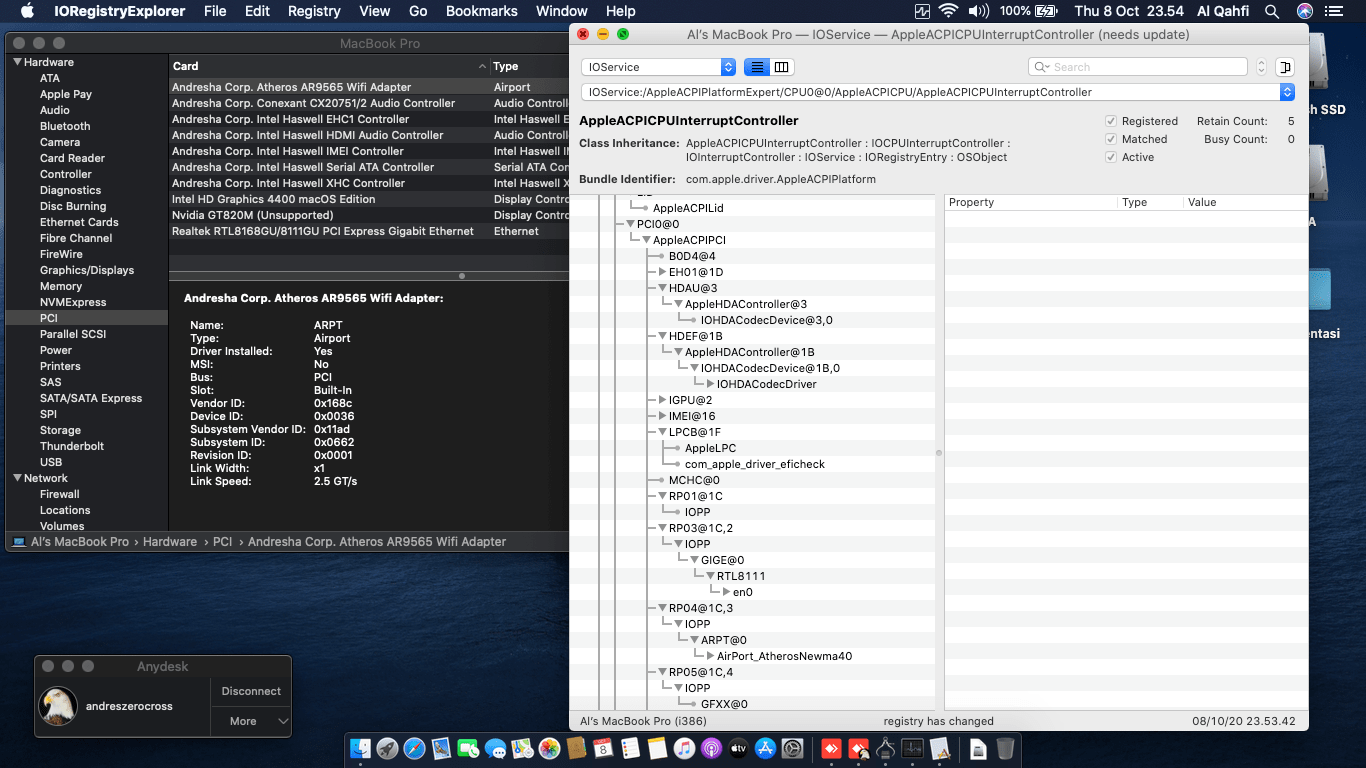1366x768 pixels.
Task: Open the Bookmarks menu
Action: point(482,11)
